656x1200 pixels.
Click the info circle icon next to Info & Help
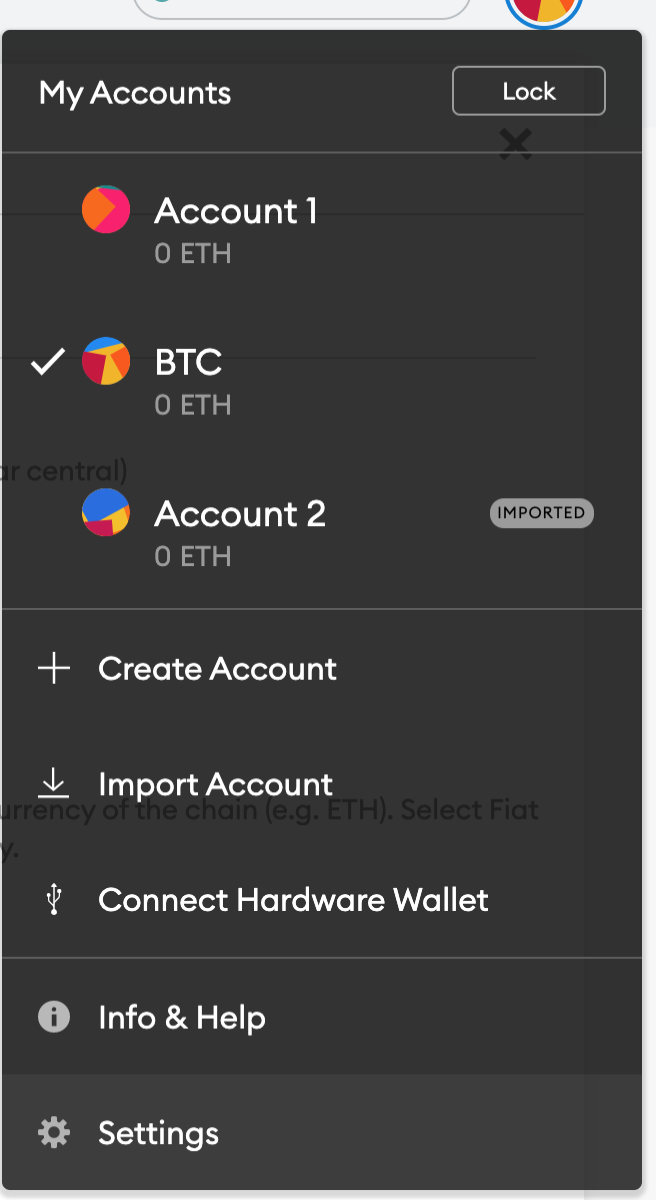click(x=54, y=1017)
